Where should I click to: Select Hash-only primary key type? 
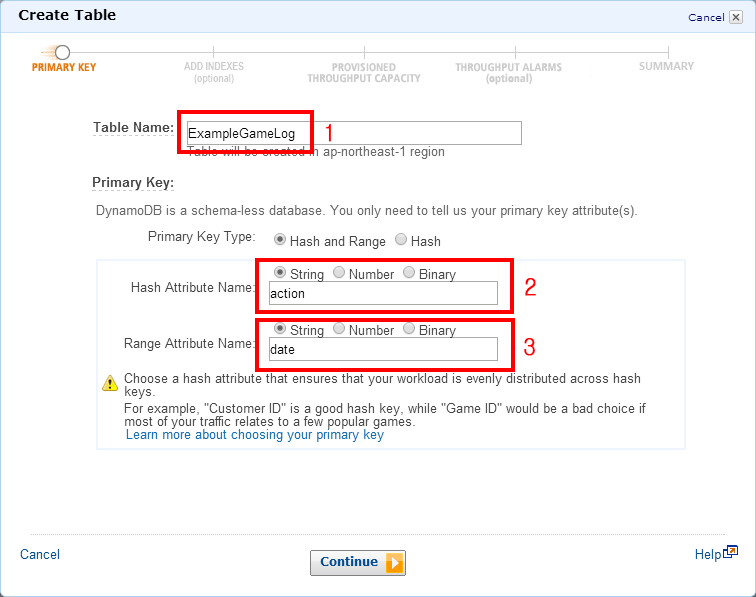tap(401, 240)
